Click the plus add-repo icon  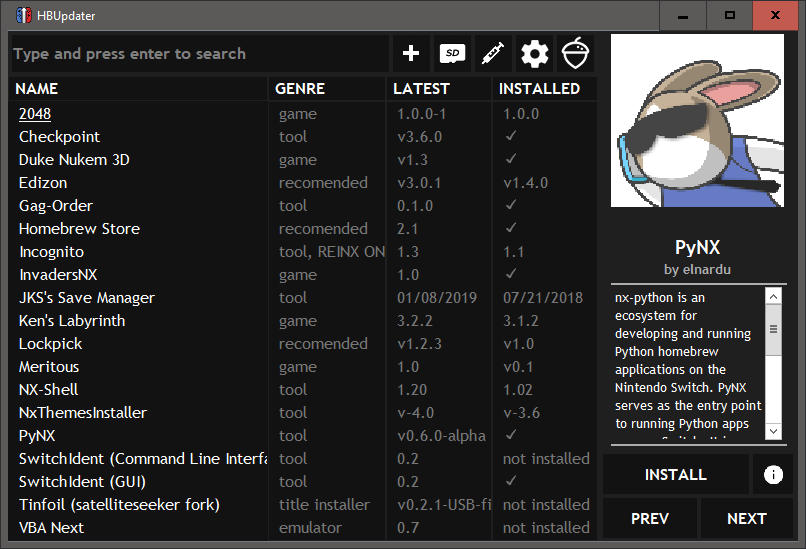(x=411, y=53)
